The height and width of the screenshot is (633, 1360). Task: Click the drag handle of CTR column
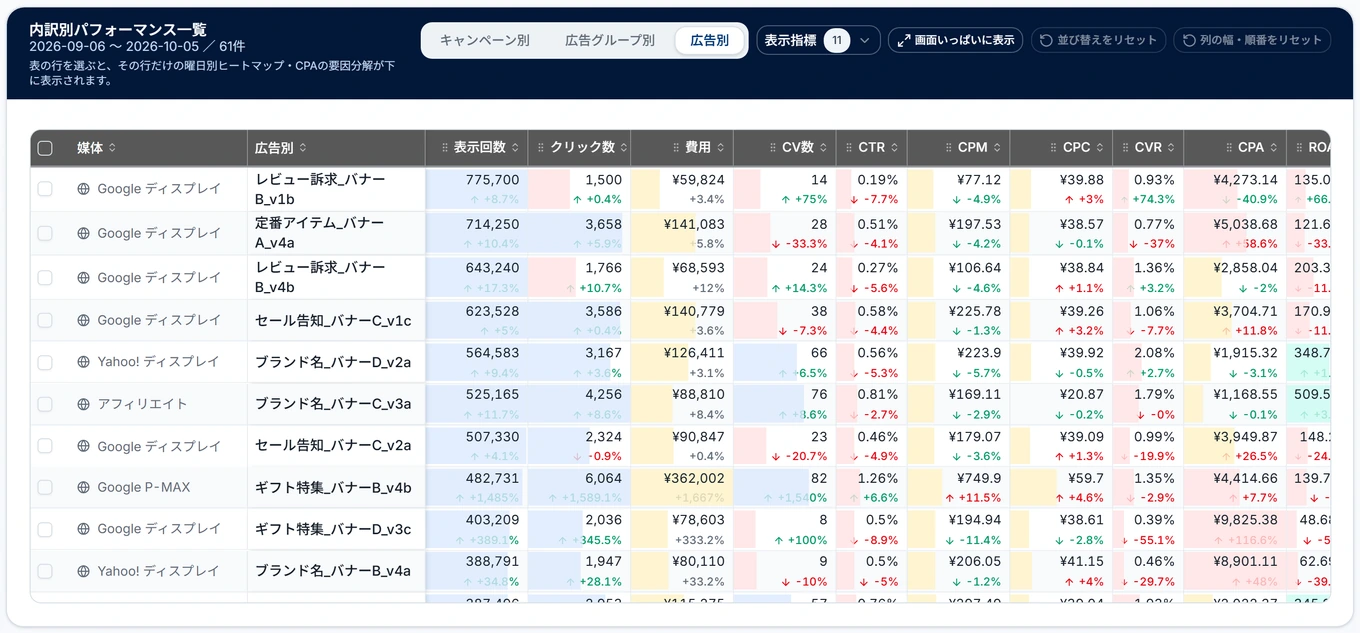pyautogui.click(x=849, y=148)
